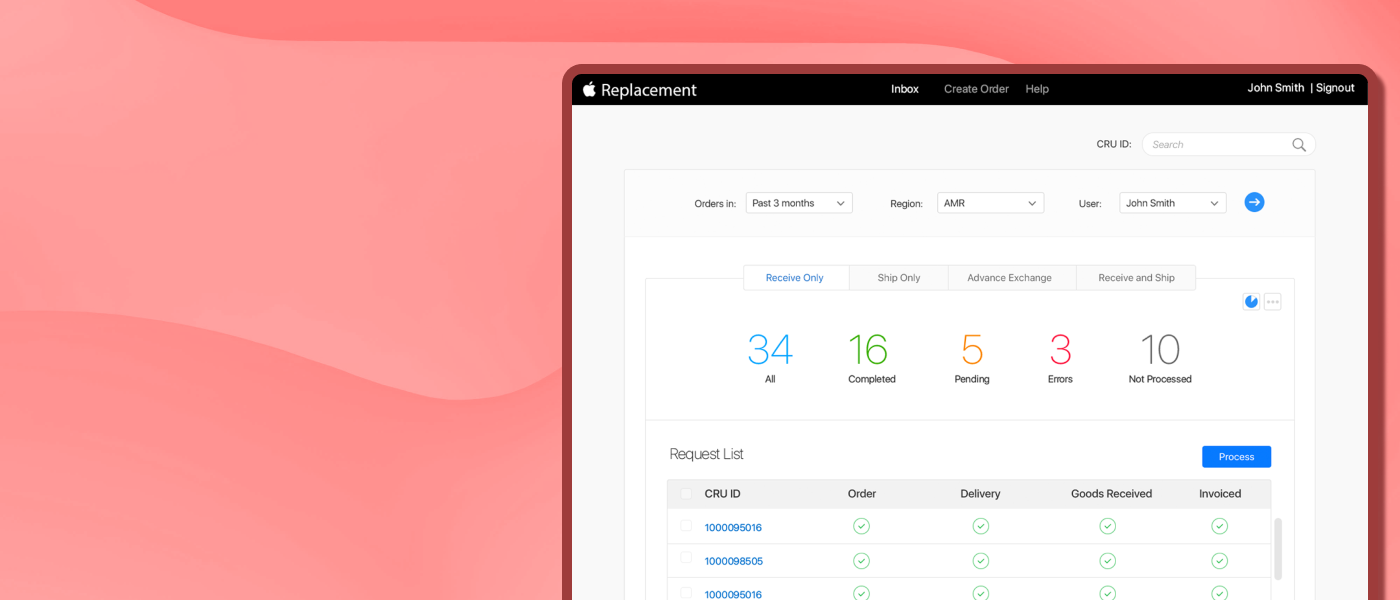Click John Smith name in the header
Image resolution: width=1400 pixels, height=600 pixels.
[x=1276, y=88]
